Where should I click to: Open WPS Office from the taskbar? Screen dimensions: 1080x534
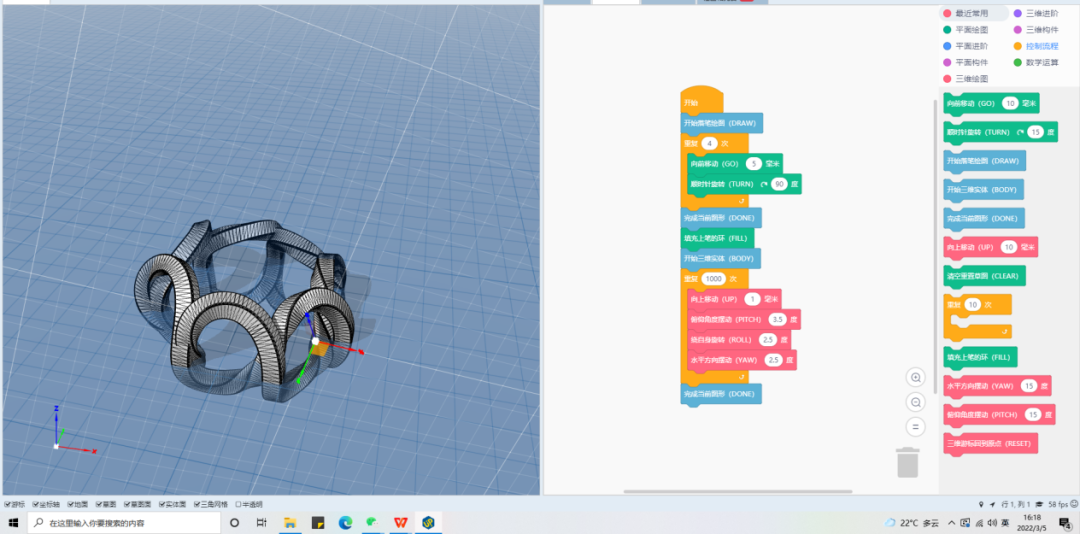coord(400,523)
